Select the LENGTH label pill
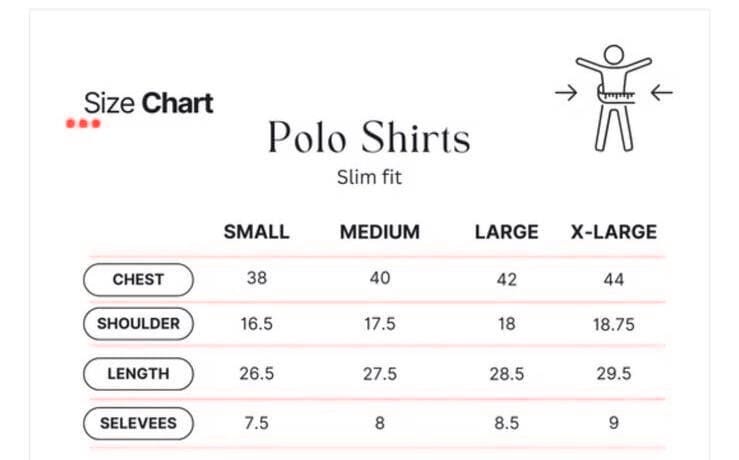Screen dimensions: 739x460 click(138, 374)
